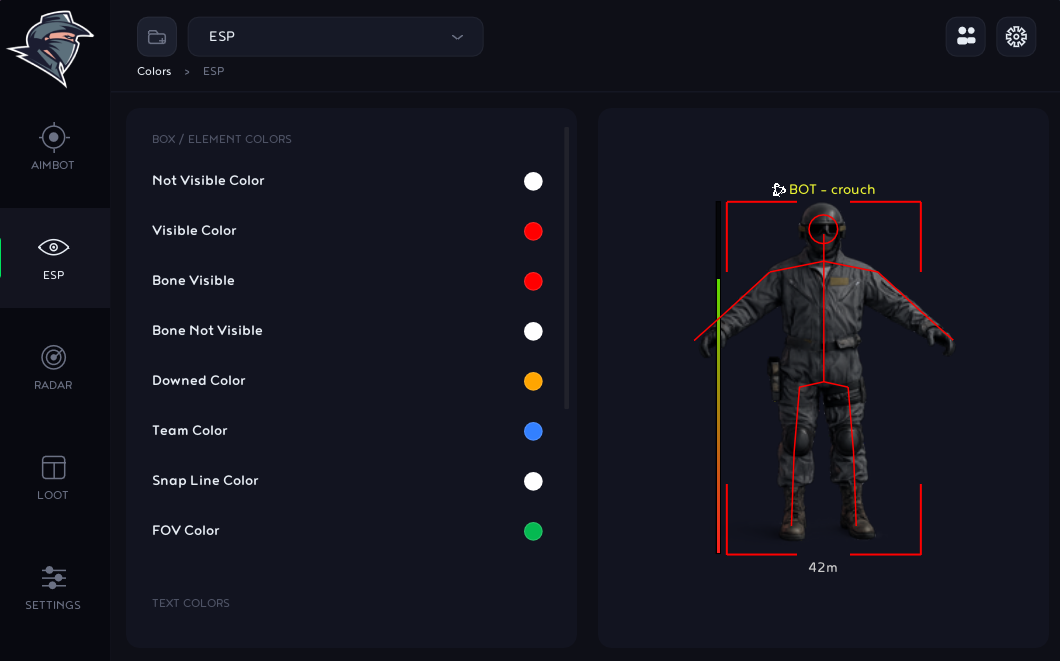Pick the Visible Color red swatch
Screen dimensions: 1060x661
pyautogui.click(x=533, y=231)
